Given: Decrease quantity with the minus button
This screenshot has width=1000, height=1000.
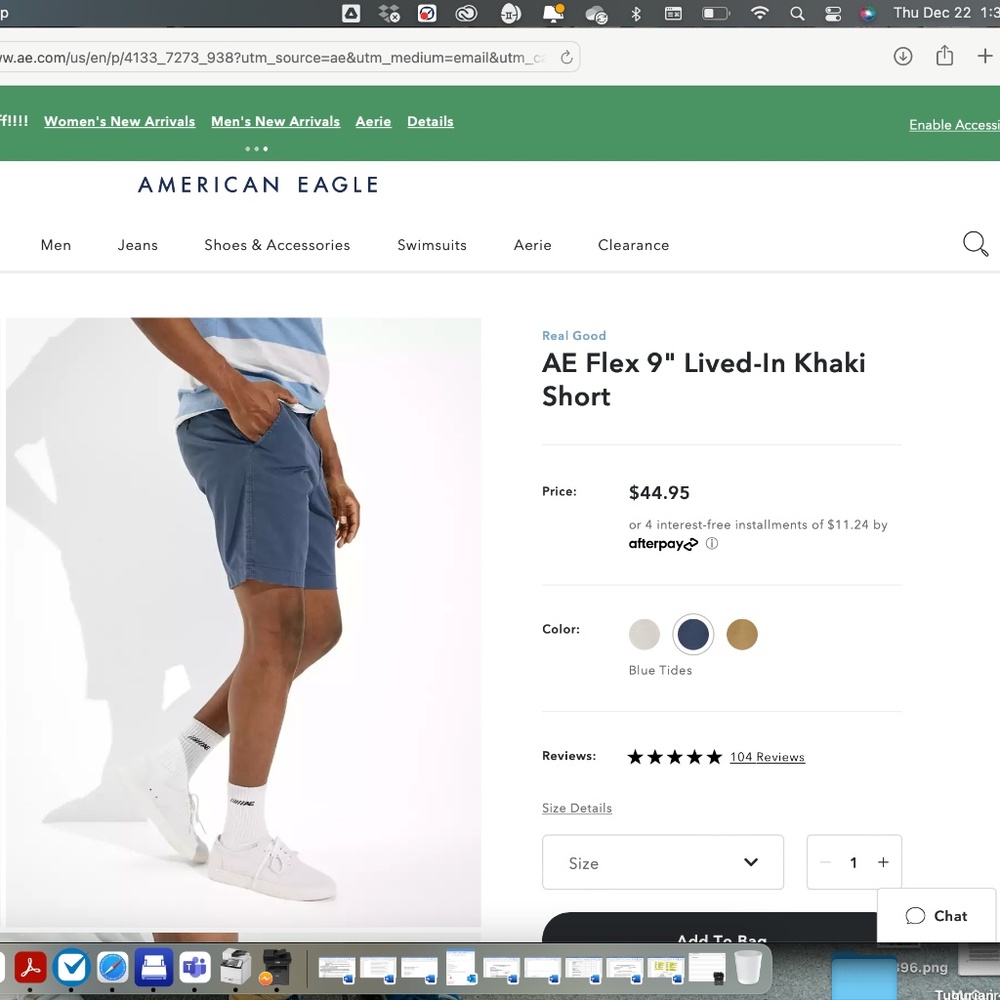Looking at the screenshot, I should [x=825, y=862].
